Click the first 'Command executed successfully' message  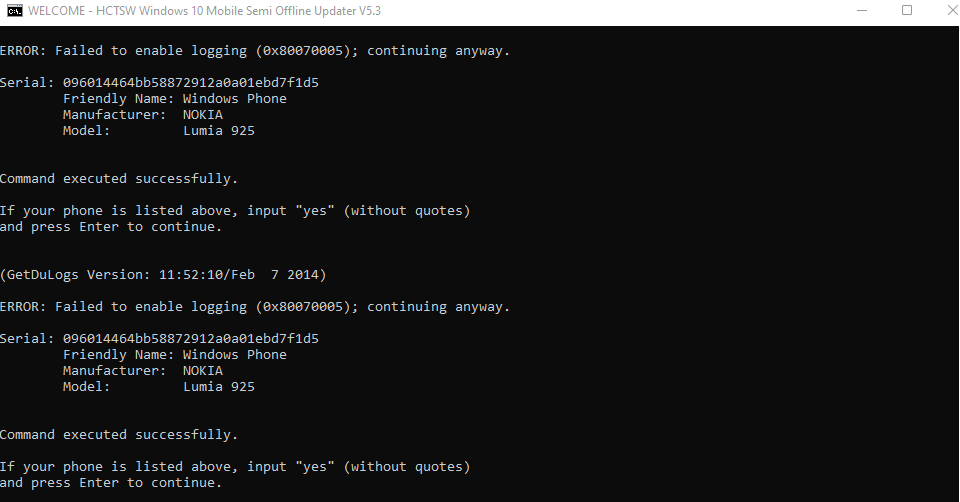(x=119, y=179)
